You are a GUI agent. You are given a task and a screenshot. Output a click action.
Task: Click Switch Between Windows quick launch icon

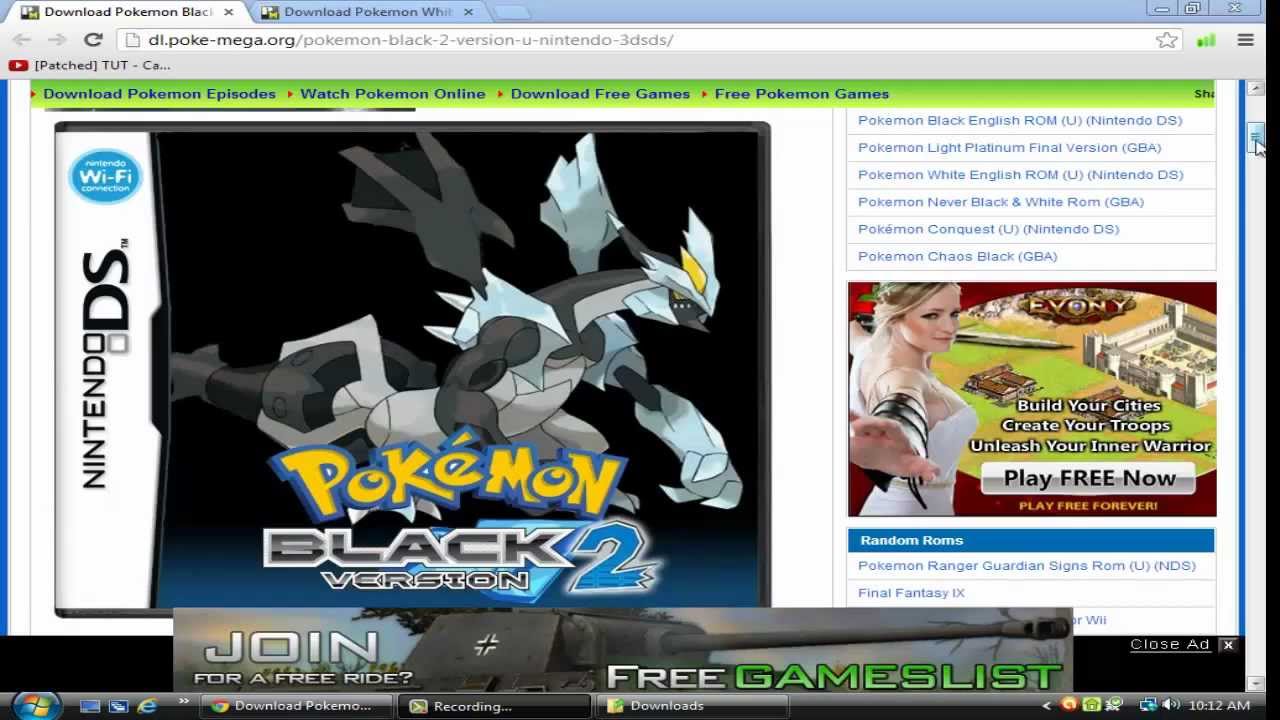coord(118,706)
